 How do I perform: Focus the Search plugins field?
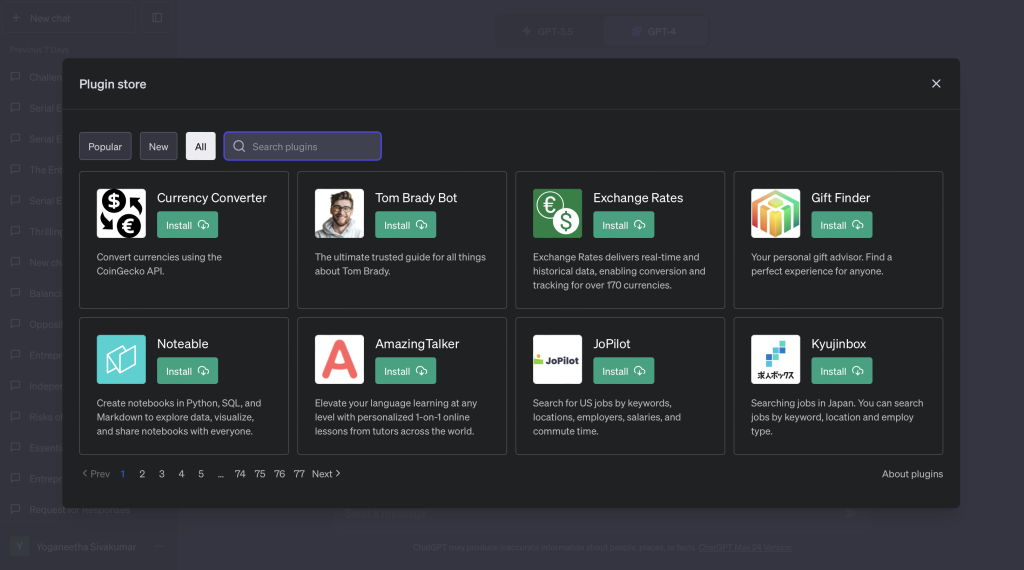pyautogui.click(x=303, y=146)
